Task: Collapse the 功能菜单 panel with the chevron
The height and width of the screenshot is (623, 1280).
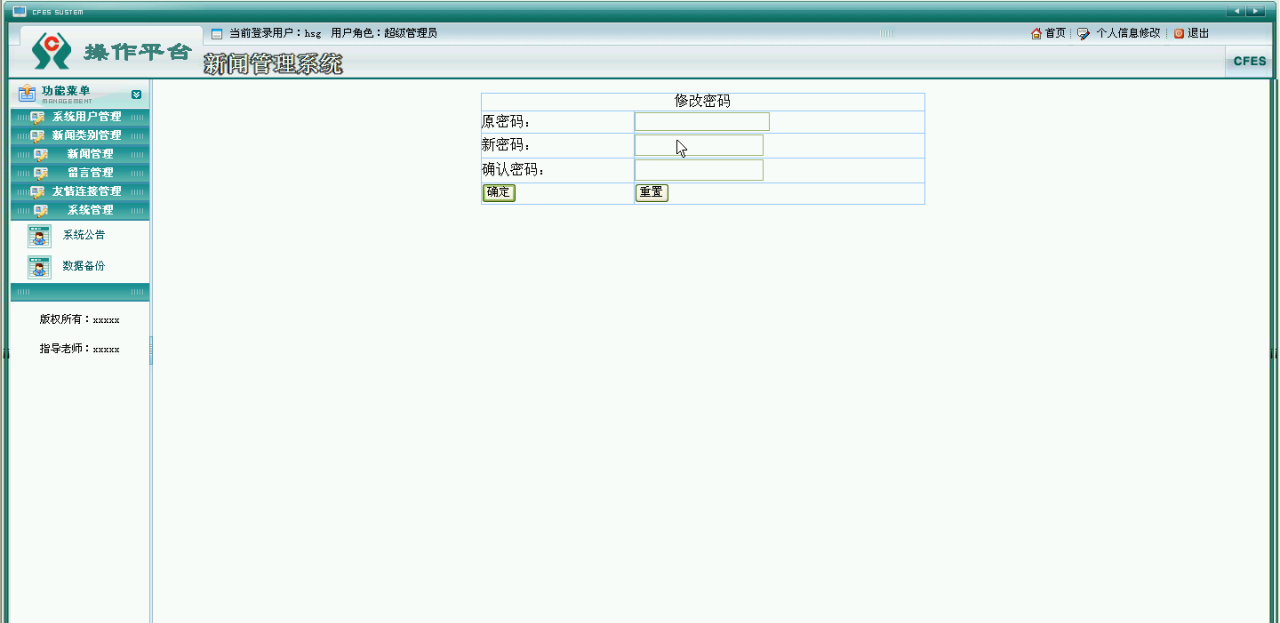Action: 136,94
